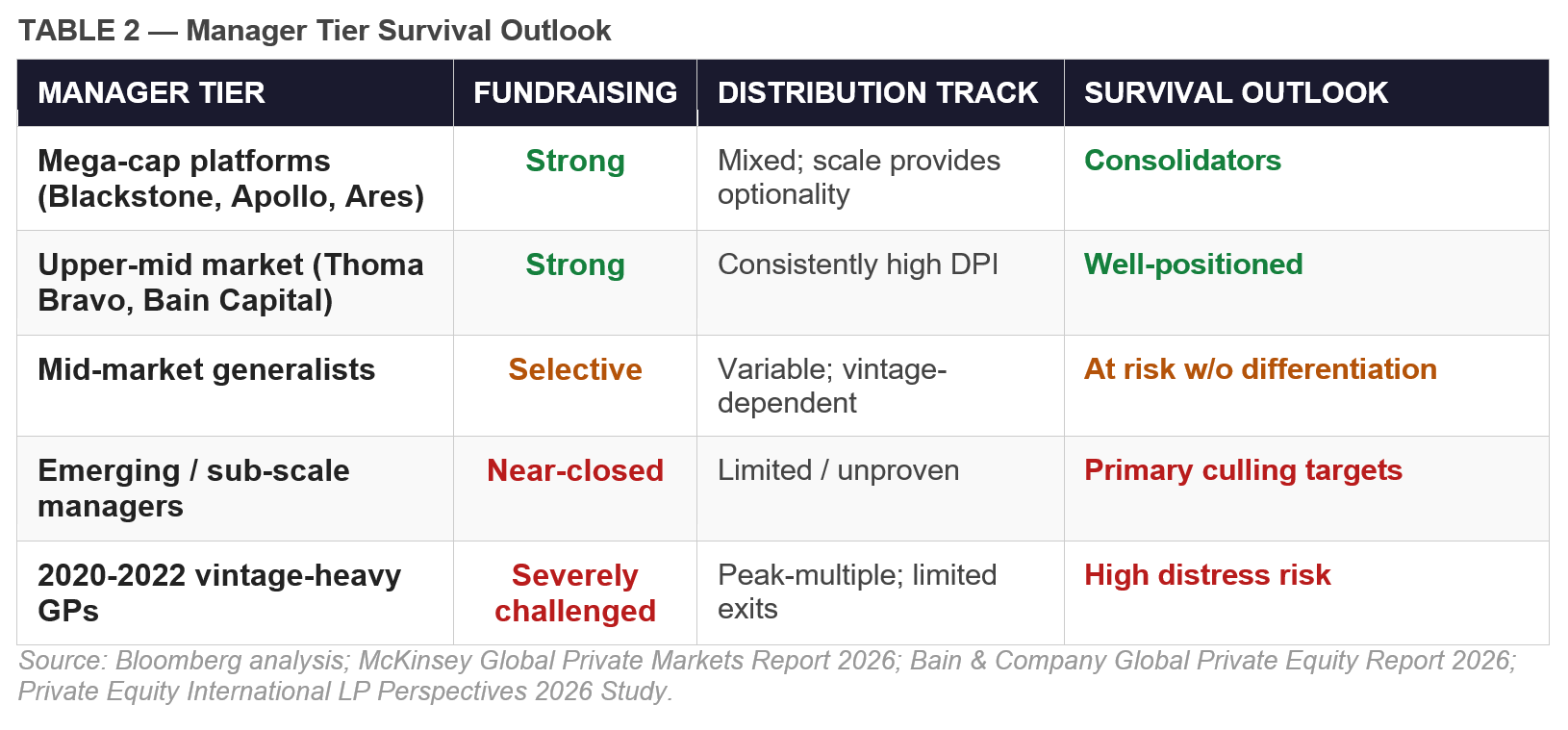Click the Well-positioned outlook cell
Screen dimensions: 1568x730
tap(1193, 264)
